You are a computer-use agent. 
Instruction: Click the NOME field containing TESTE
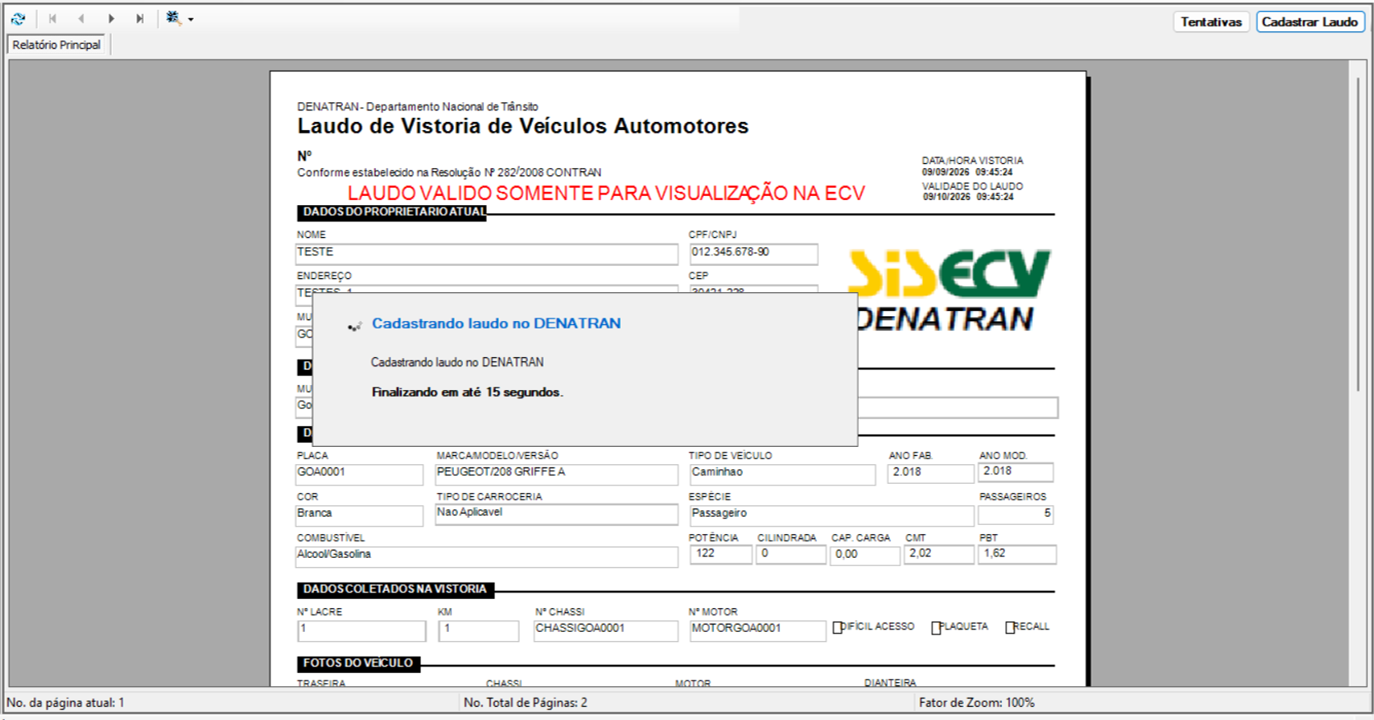click(x=487, y=254)
